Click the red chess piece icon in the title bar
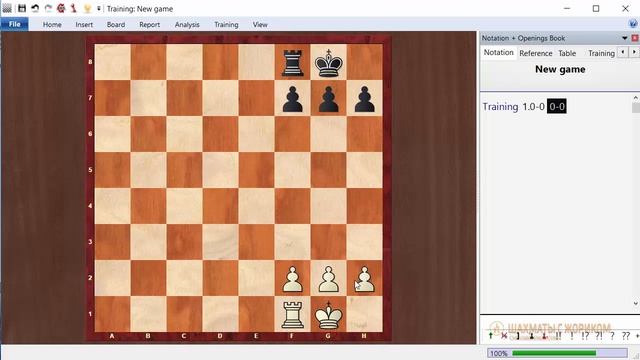 pos(73,8)
